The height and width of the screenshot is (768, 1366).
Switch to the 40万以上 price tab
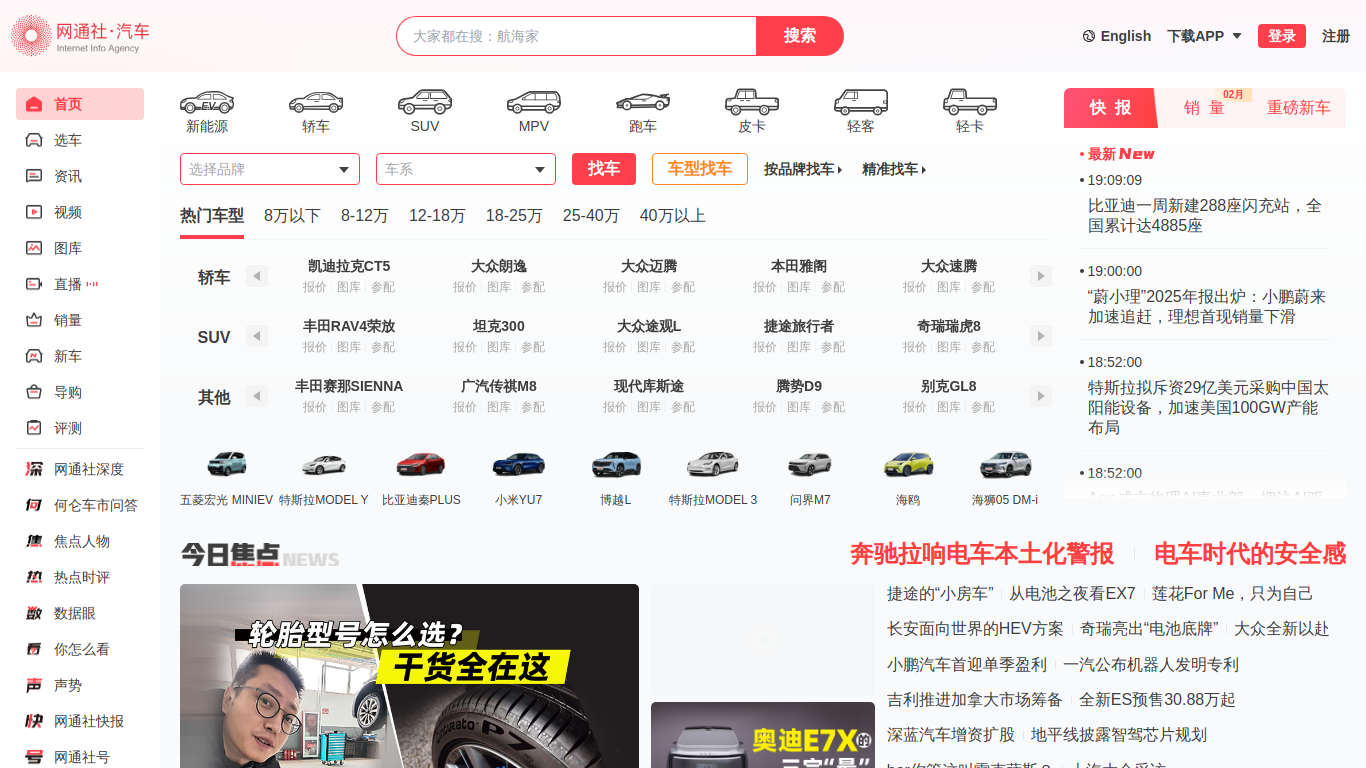(x=673, y=215)
